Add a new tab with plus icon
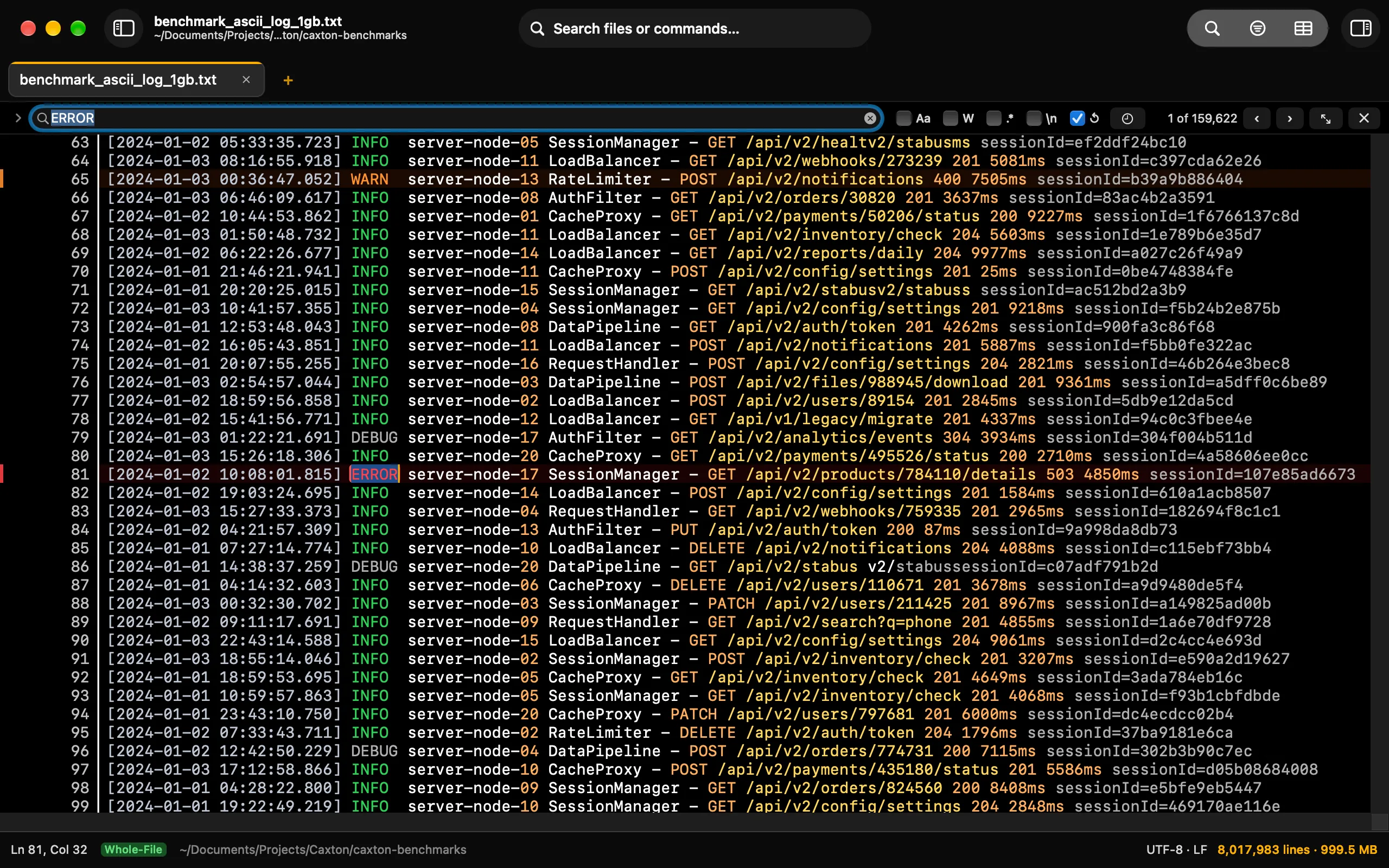The height and width of the screenshot is (868, 1389). 288,80
